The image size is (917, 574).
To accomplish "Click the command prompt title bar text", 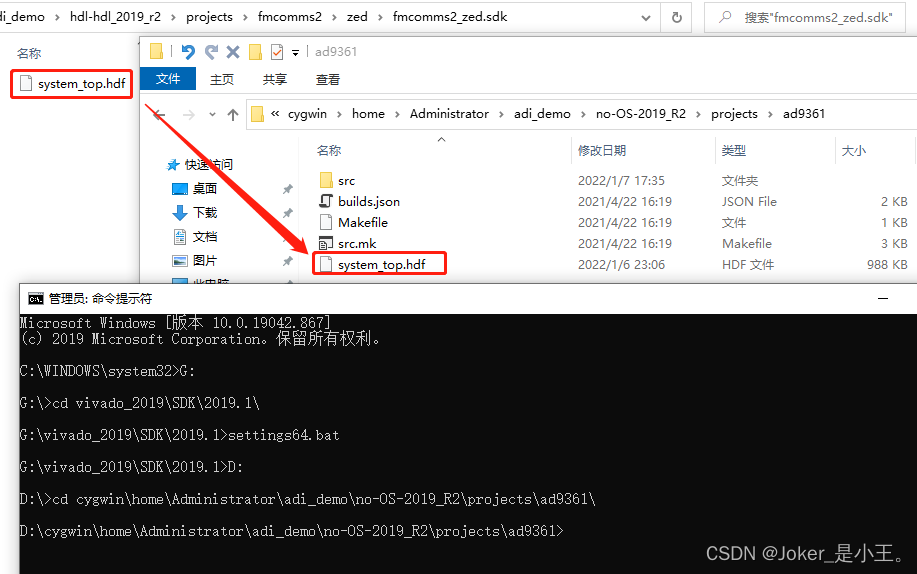I will pyautogui.click(x=100, y=299).
